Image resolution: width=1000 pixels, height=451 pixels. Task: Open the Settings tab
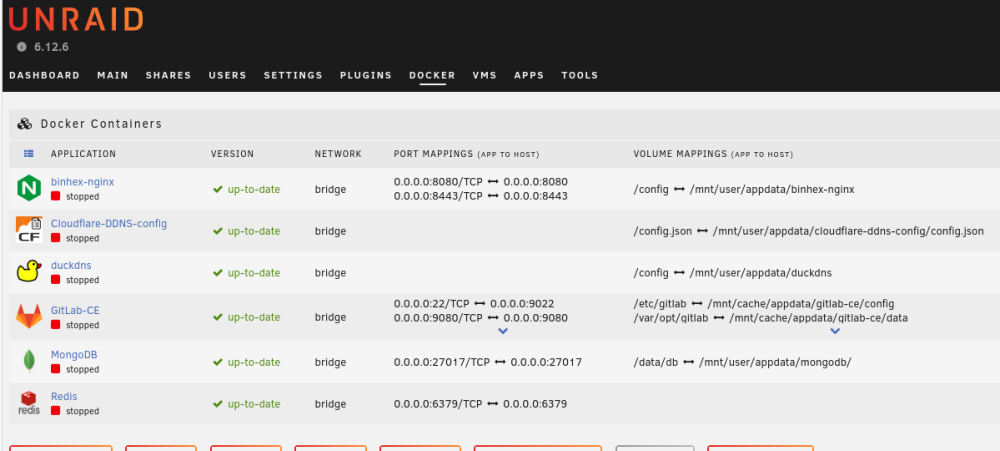point(293,75)
